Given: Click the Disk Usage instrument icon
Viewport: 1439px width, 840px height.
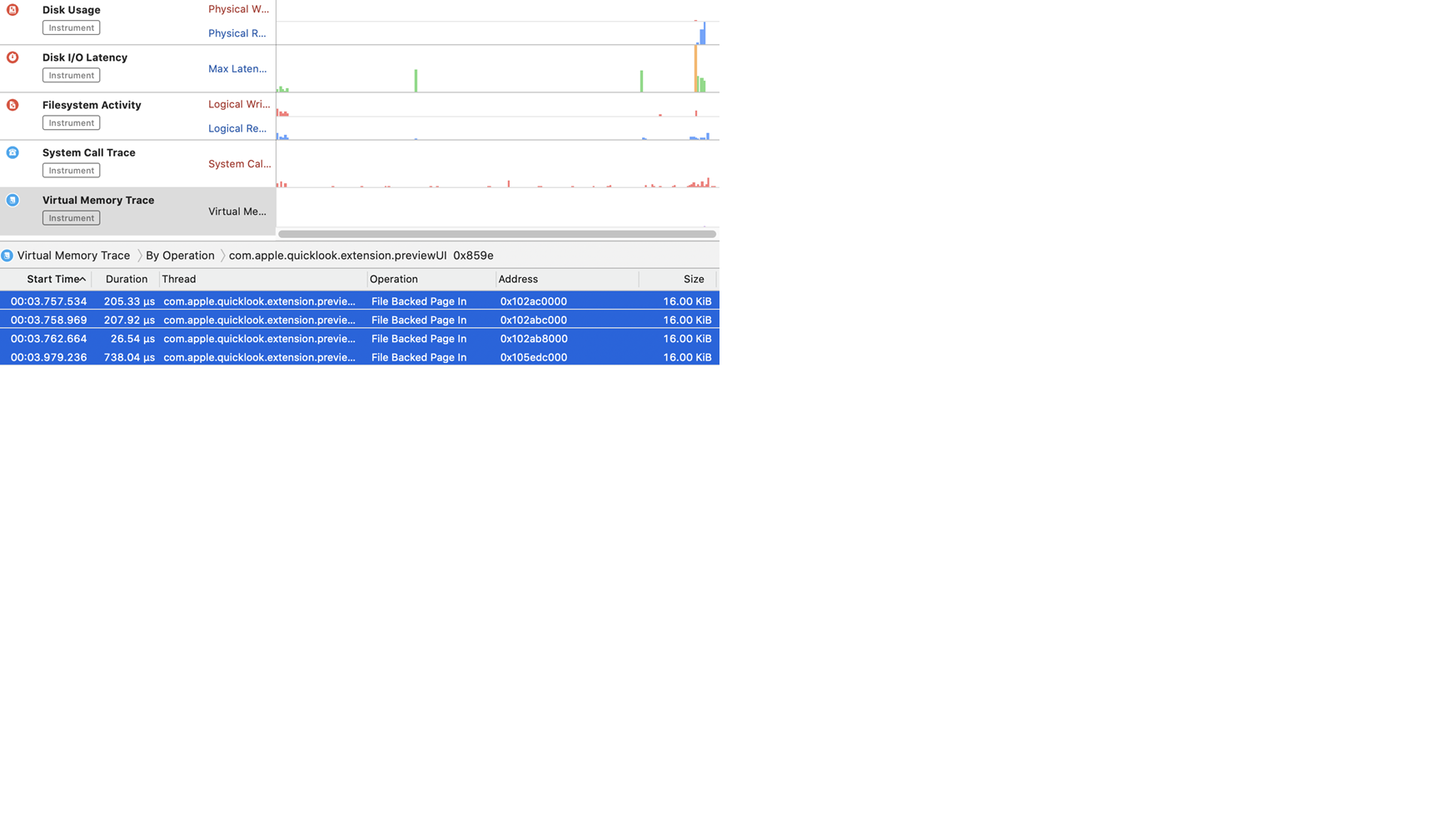Looking at the screenshot, I should pos(12,10).
